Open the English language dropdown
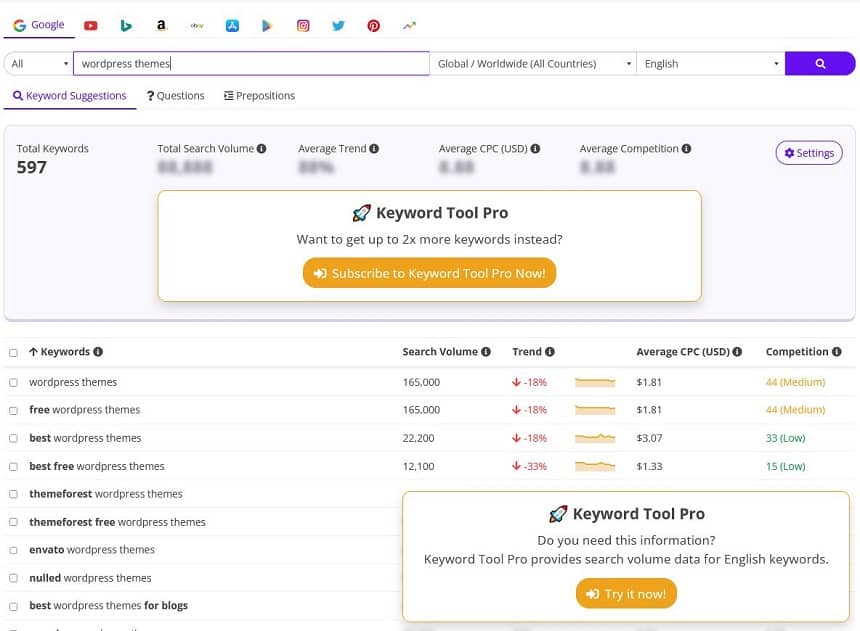This screenshot has height=631, width=860. (x=711, y=64)
